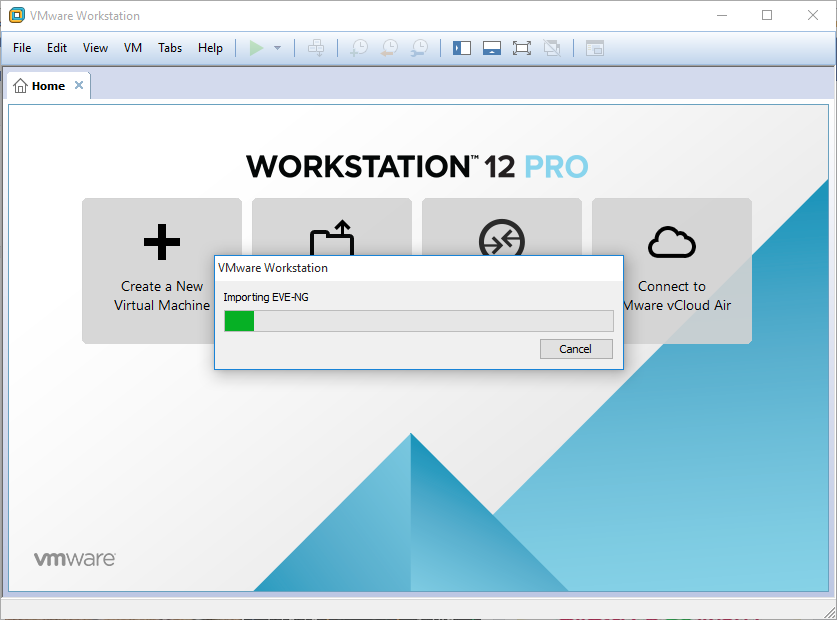Enter full screen mode icon
Image resolution: width=837 pixels, height=620 pixels.
(x=522, y=48)
